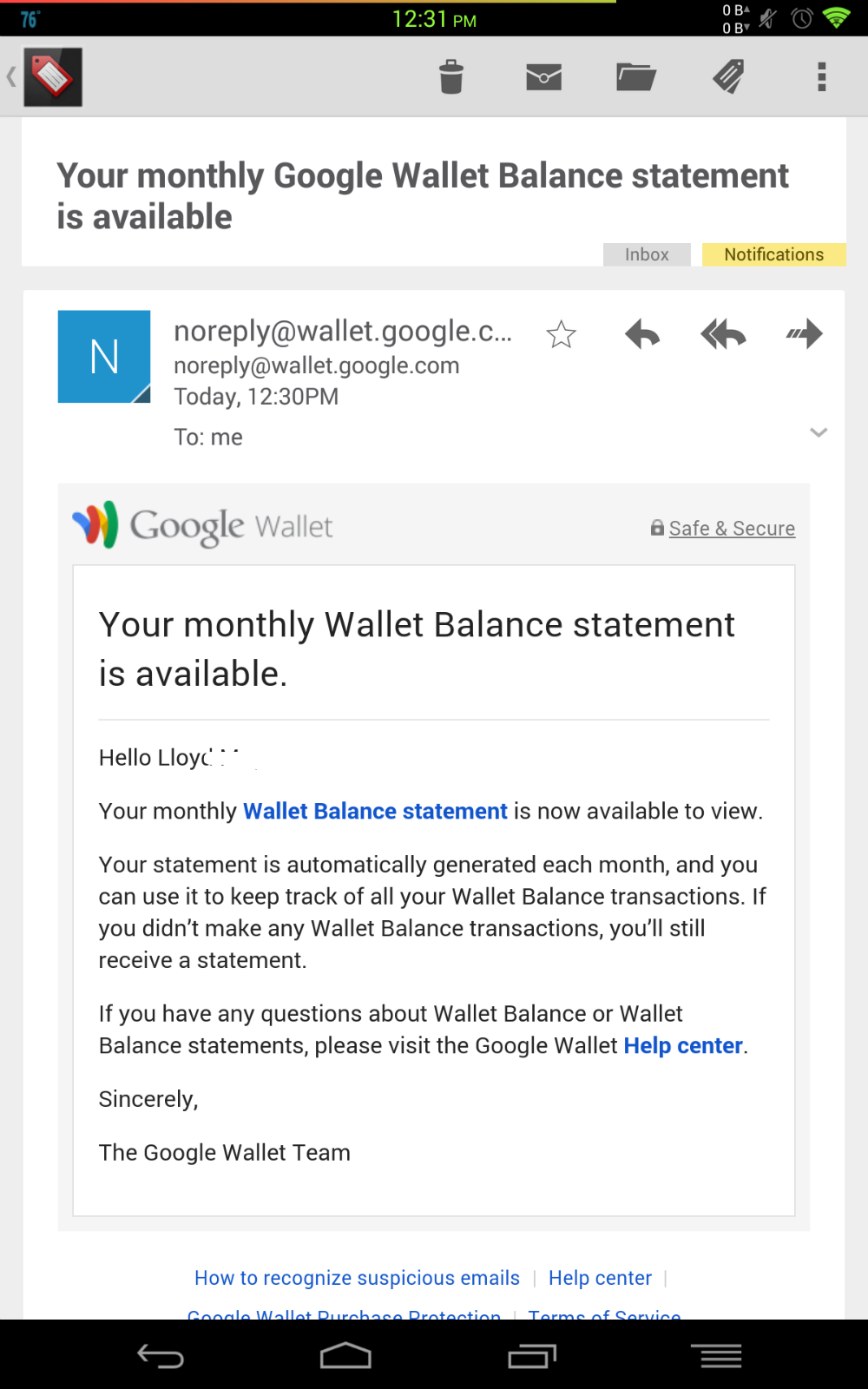Reply to the sender
The image size is (868, 1389).
click(x=642, y=334)
